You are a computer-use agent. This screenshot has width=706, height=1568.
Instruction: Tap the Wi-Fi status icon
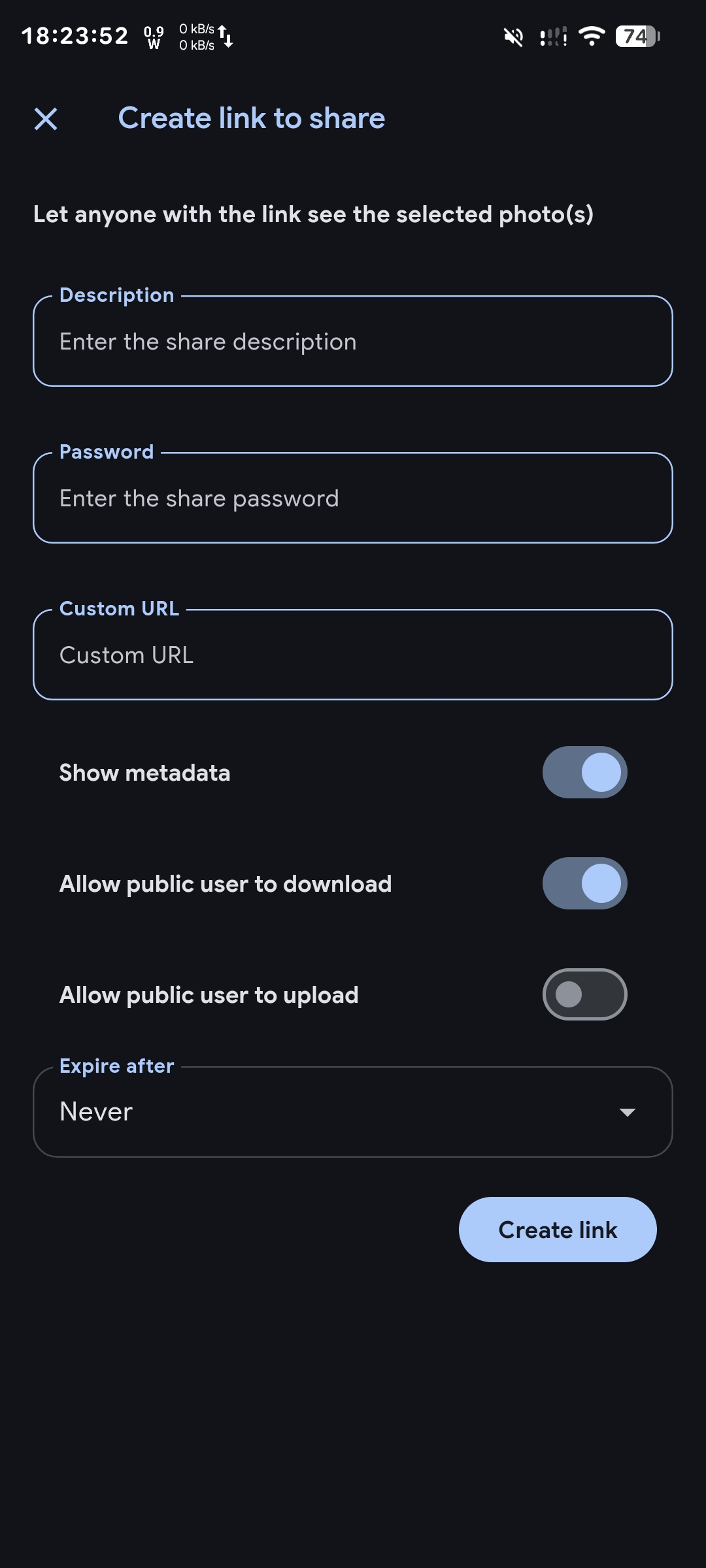point(592,37)
